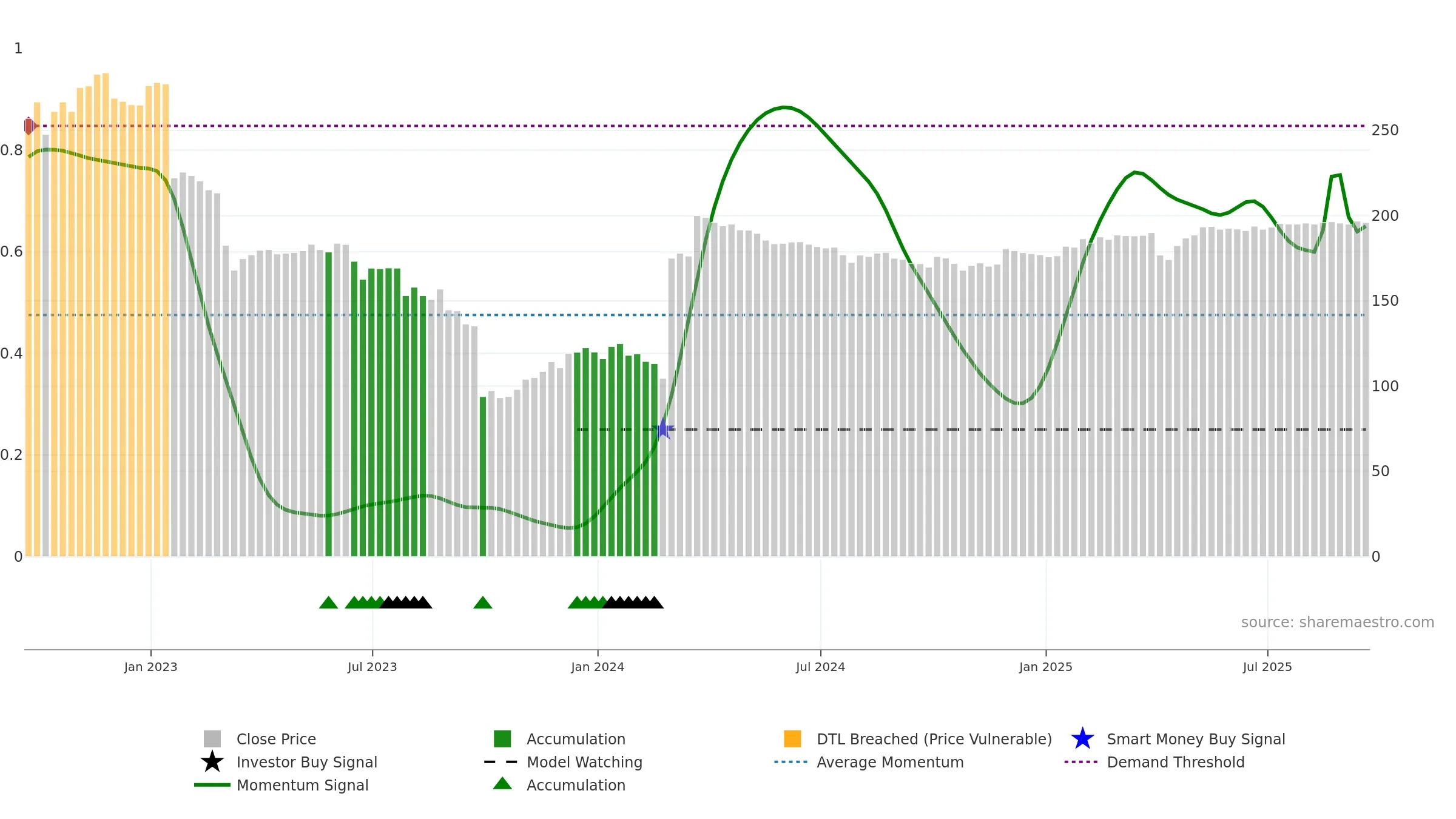Click the first green triangle before Jul 2023
This screenshot has width=1456, height=819.
click(x=328, y=602)
